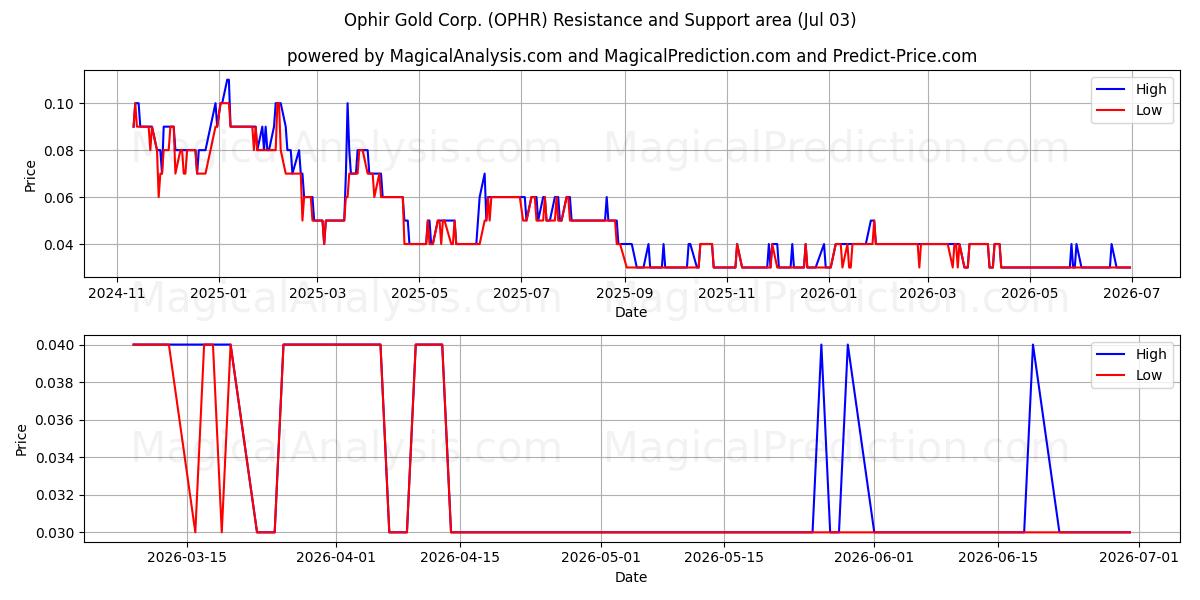Click the '2025-07' x-axis label on the top chart
The width and height of the screenshot is (1200, 600).
520,293
